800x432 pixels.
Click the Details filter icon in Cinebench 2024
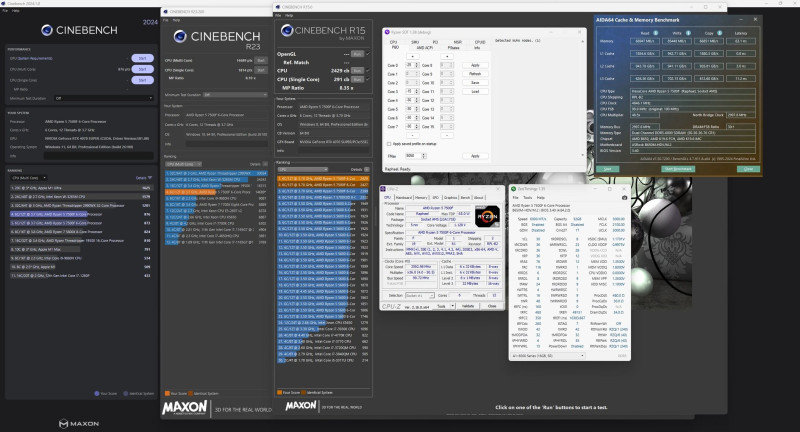149,177
